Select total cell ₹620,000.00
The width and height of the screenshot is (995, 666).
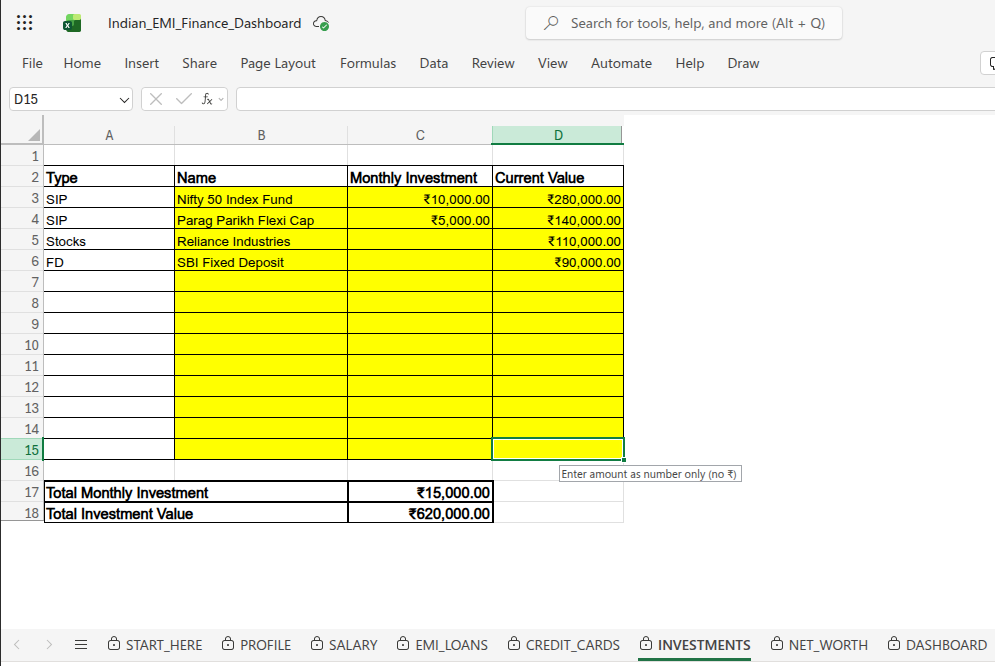pos(420,513)
